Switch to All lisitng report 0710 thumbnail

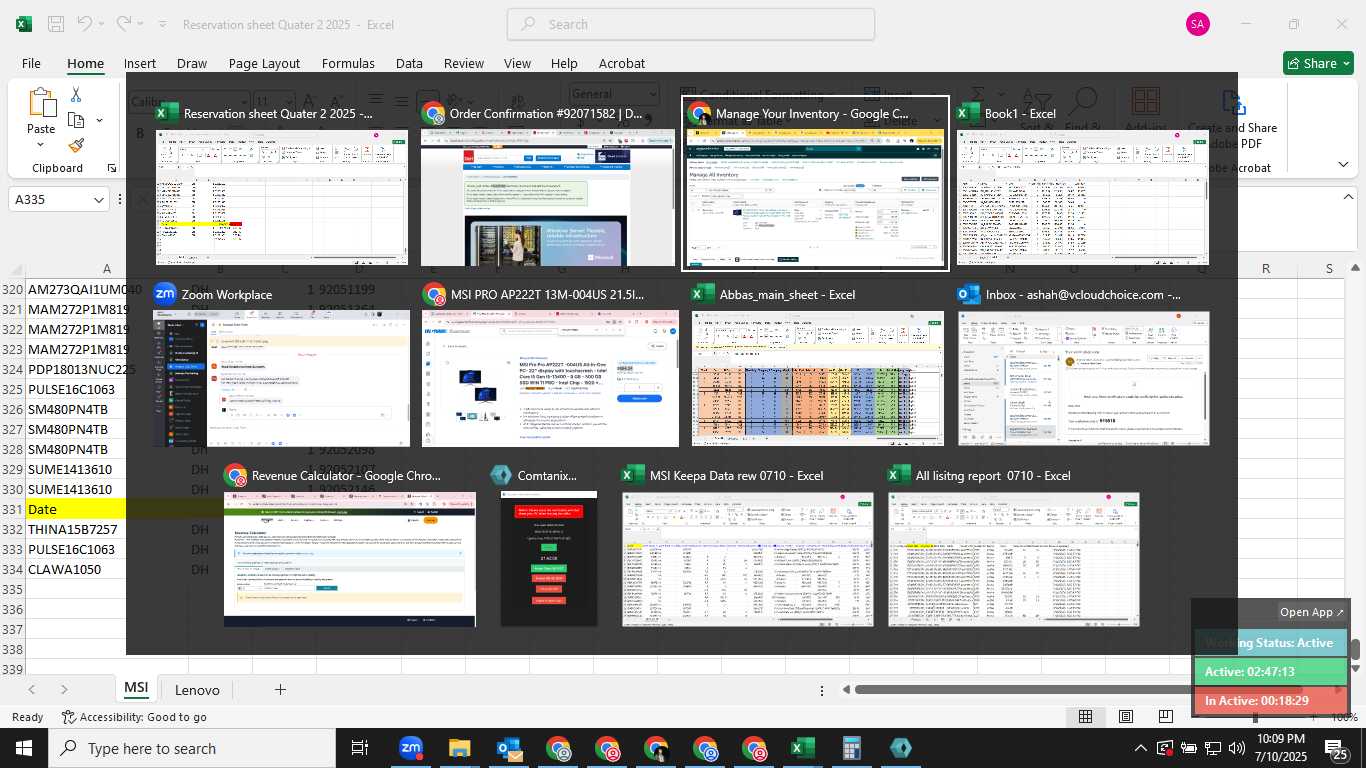(x=1014, y=546)
